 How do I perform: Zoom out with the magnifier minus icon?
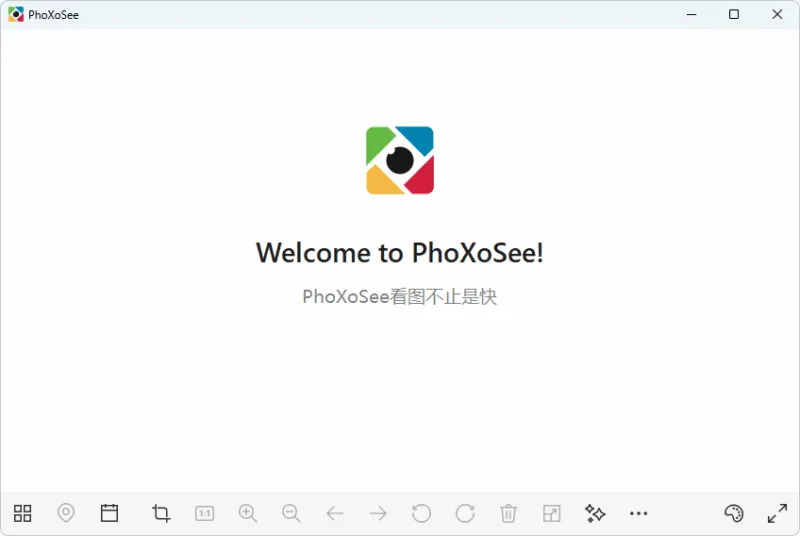pyautogui.click(x=291, y=514)
